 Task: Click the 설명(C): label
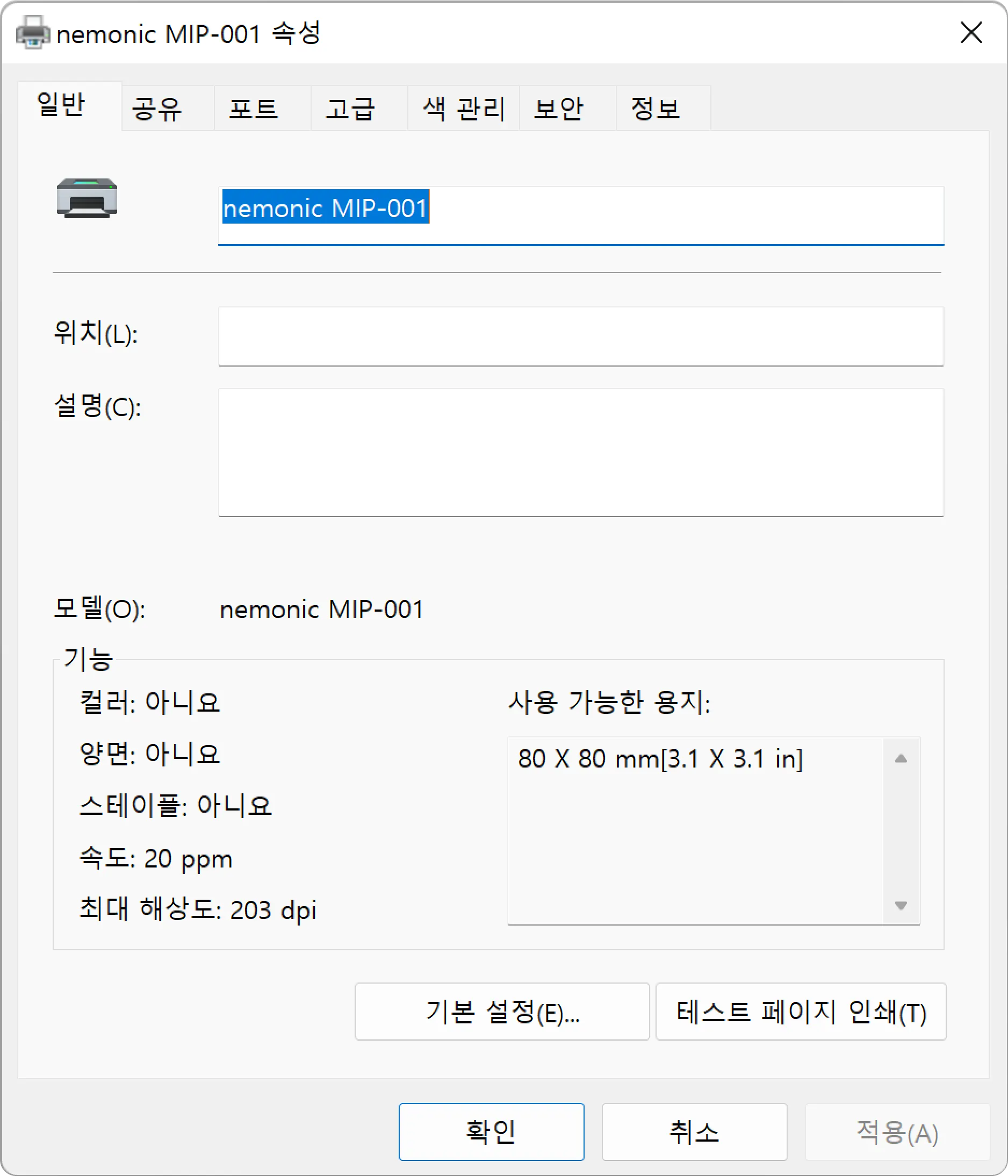pyautogui.click(x=97, y=406)
